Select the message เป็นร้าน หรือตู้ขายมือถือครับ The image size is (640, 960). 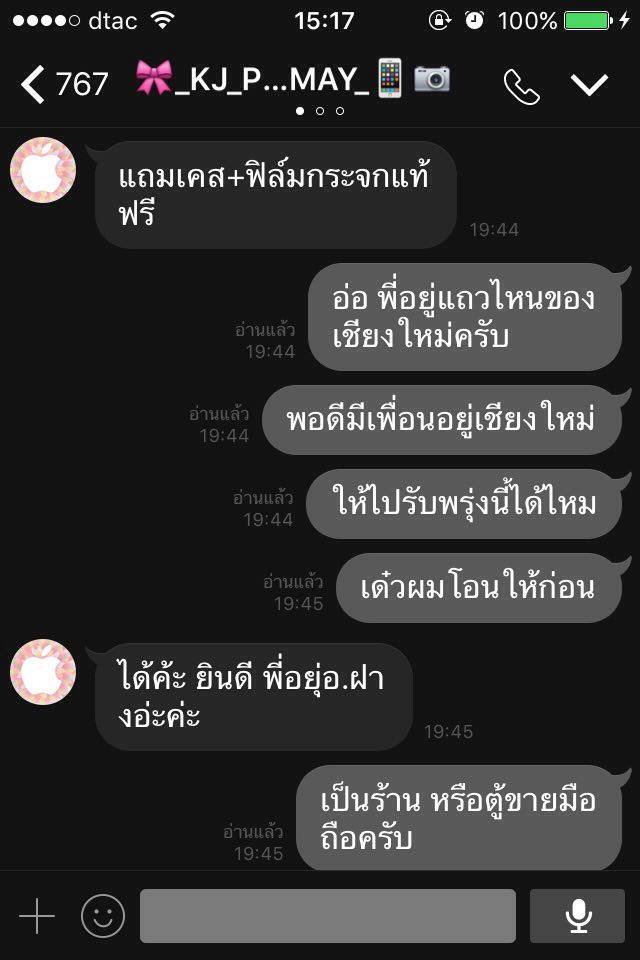coord(459,818)
